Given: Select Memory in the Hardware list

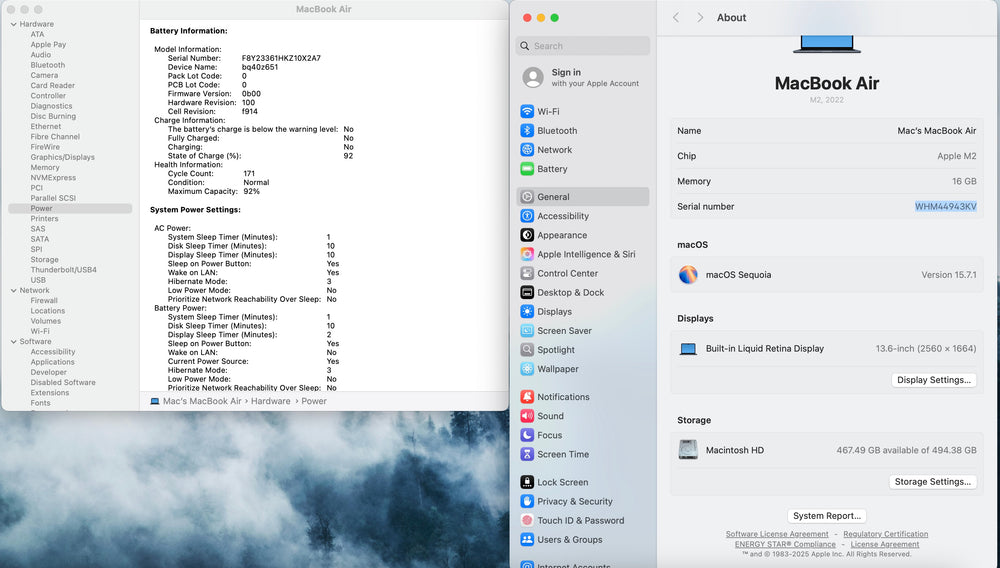Looking at the screenshot, I should click(45, 167).
